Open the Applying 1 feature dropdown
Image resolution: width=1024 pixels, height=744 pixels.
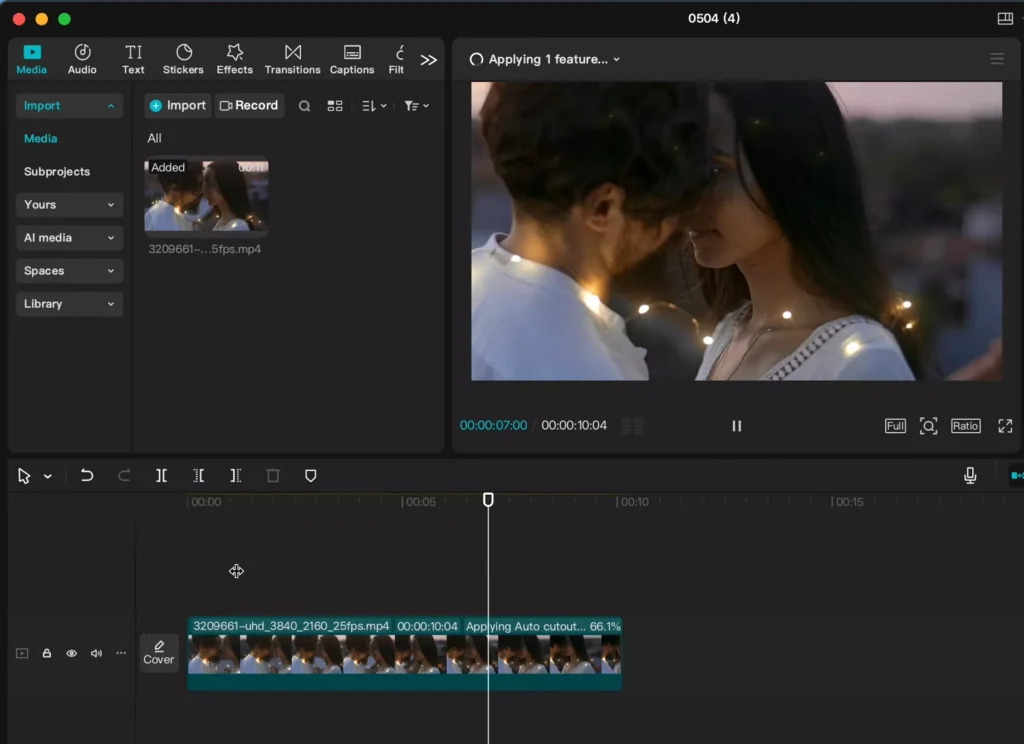pyautogui.click(x=545, y=59)
